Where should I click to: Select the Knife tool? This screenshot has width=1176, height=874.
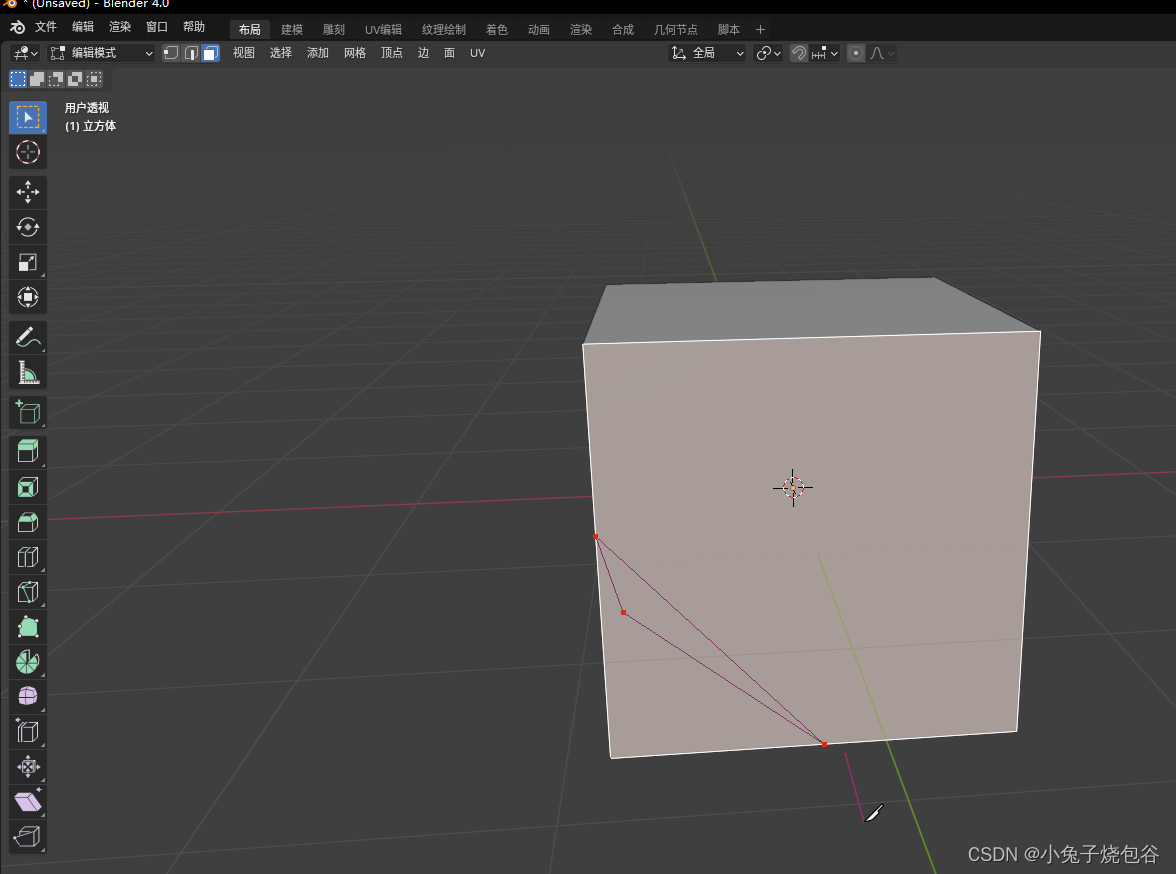28,593
